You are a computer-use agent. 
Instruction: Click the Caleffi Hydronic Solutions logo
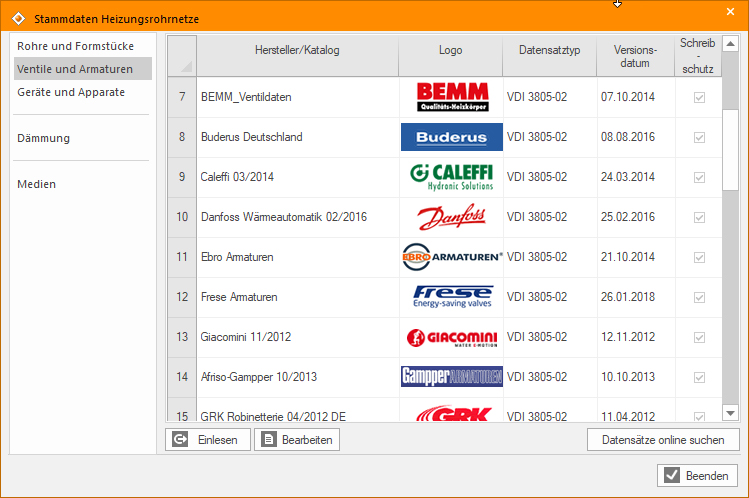(x=452, y=177)
